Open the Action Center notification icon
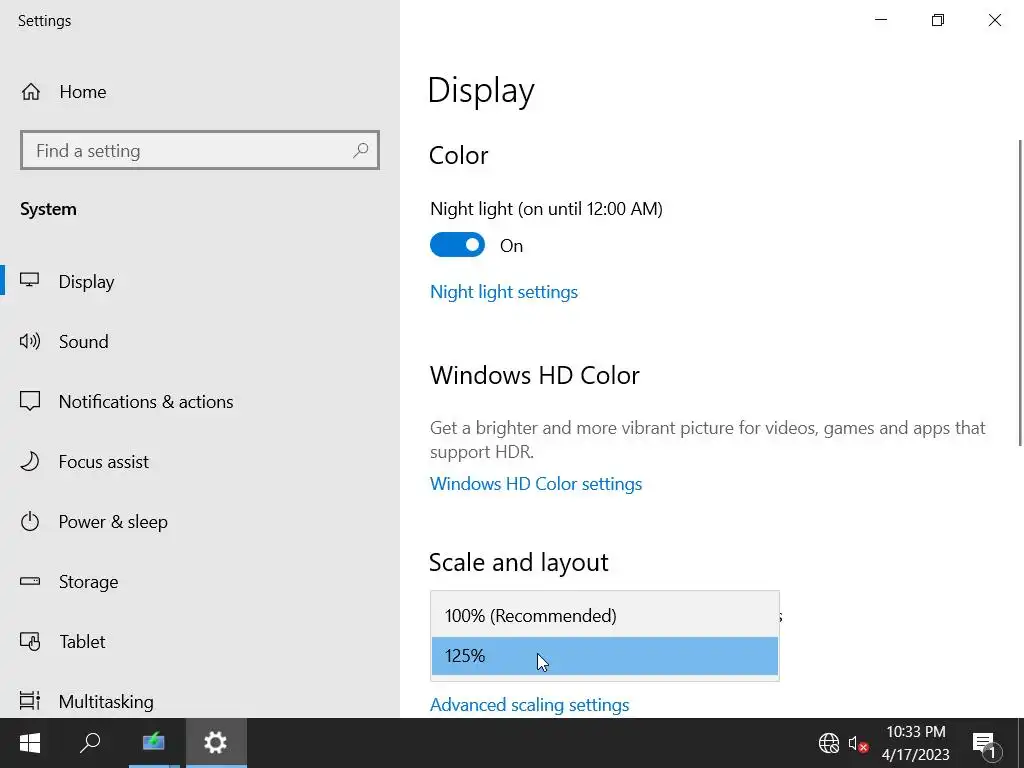The height and width of the screenshot is (768, 1024). click(x=985, y=744)
